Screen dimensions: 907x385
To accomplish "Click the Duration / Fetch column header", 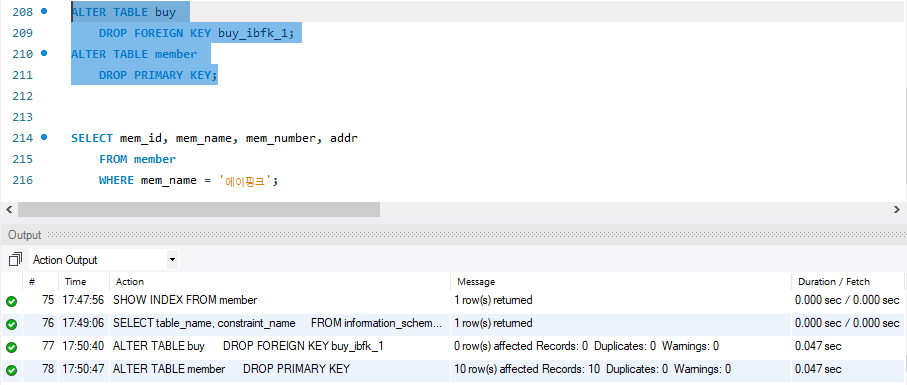I will [834, 282].
